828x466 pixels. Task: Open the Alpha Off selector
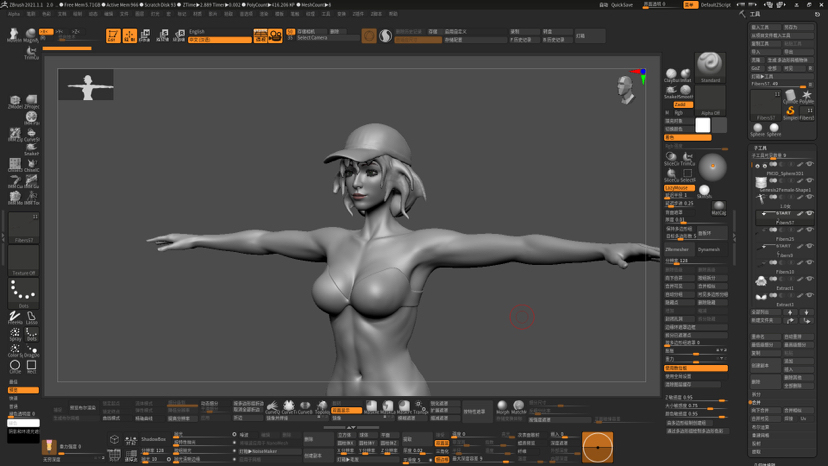coord(710,100)
